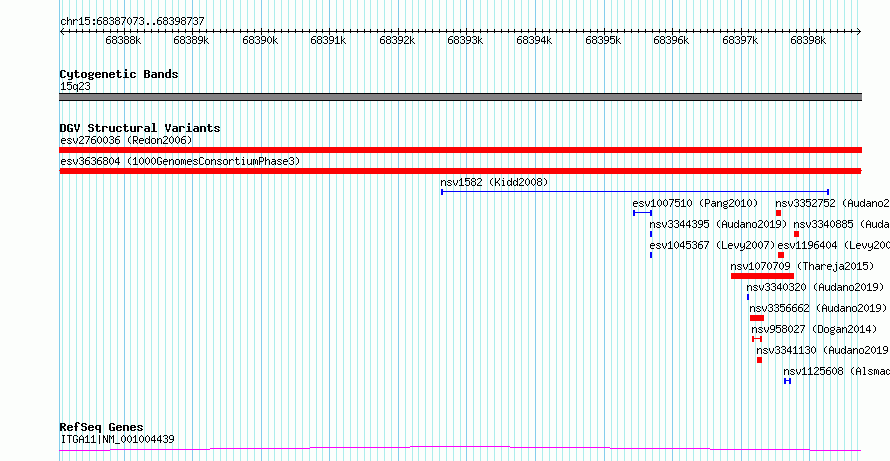Click the blue nsv1582 variant span line
Screen dimensions: 890x461
635,192
